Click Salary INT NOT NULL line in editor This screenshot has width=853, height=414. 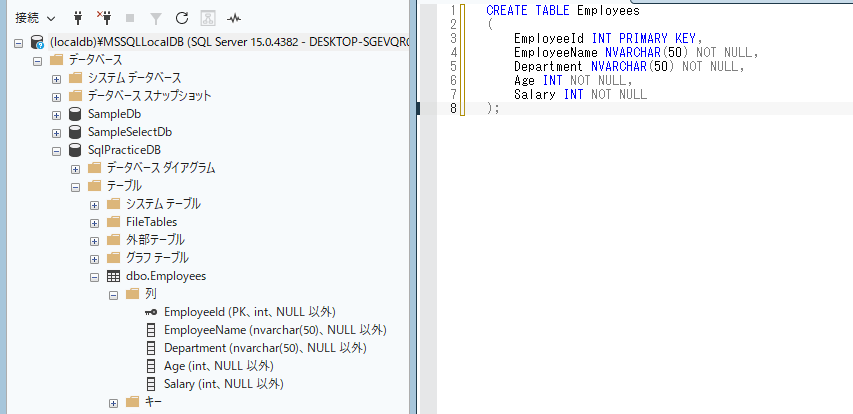580,95
